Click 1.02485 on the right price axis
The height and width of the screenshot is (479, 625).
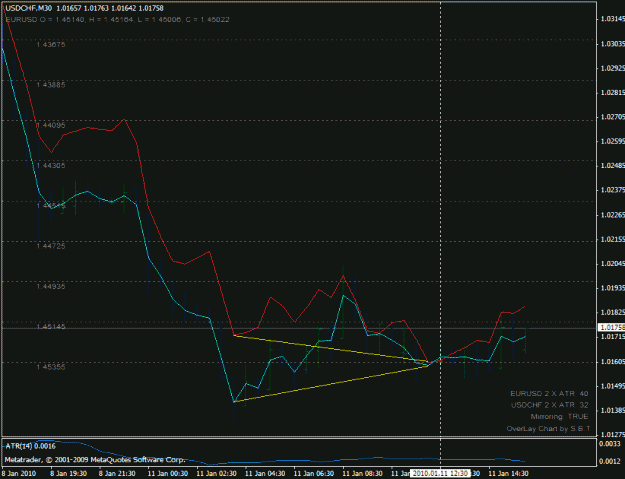click(x=613, y=165)
